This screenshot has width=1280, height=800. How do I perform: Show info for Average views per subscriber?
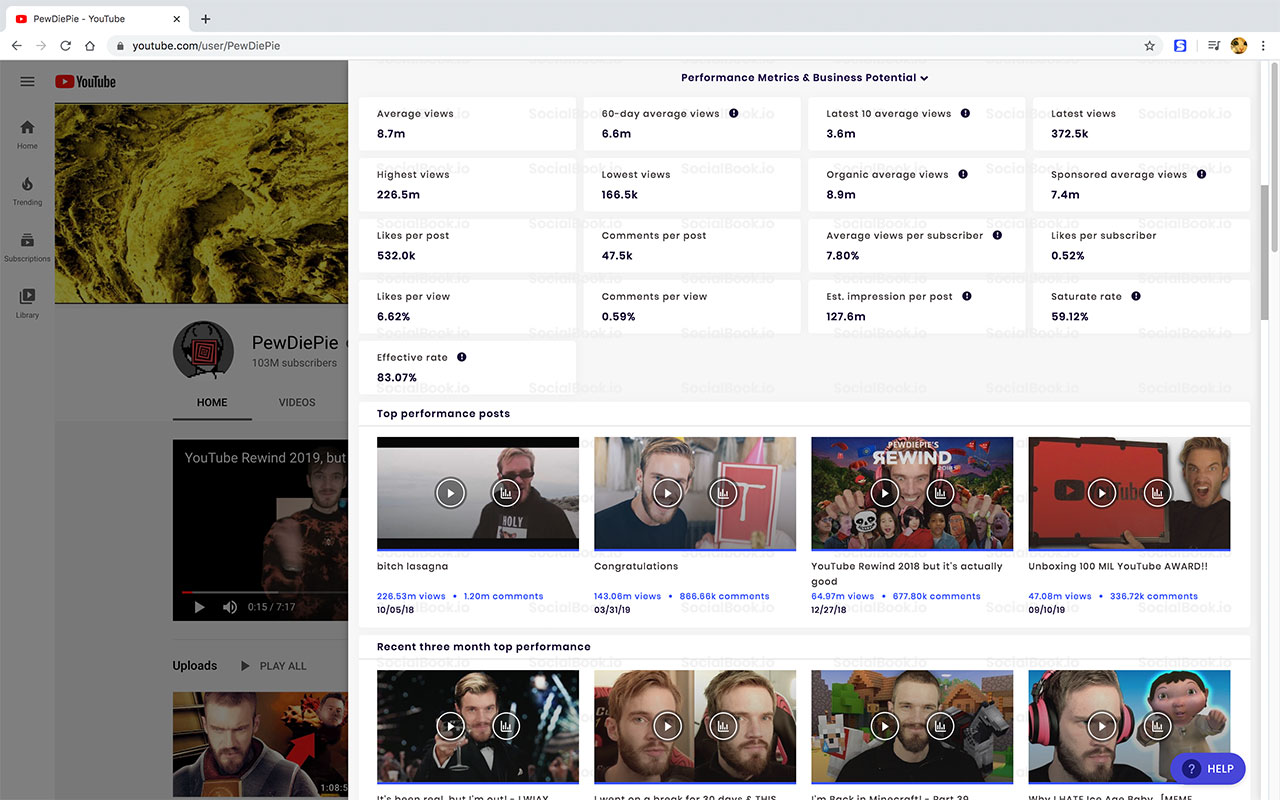[x=998, y=235]
